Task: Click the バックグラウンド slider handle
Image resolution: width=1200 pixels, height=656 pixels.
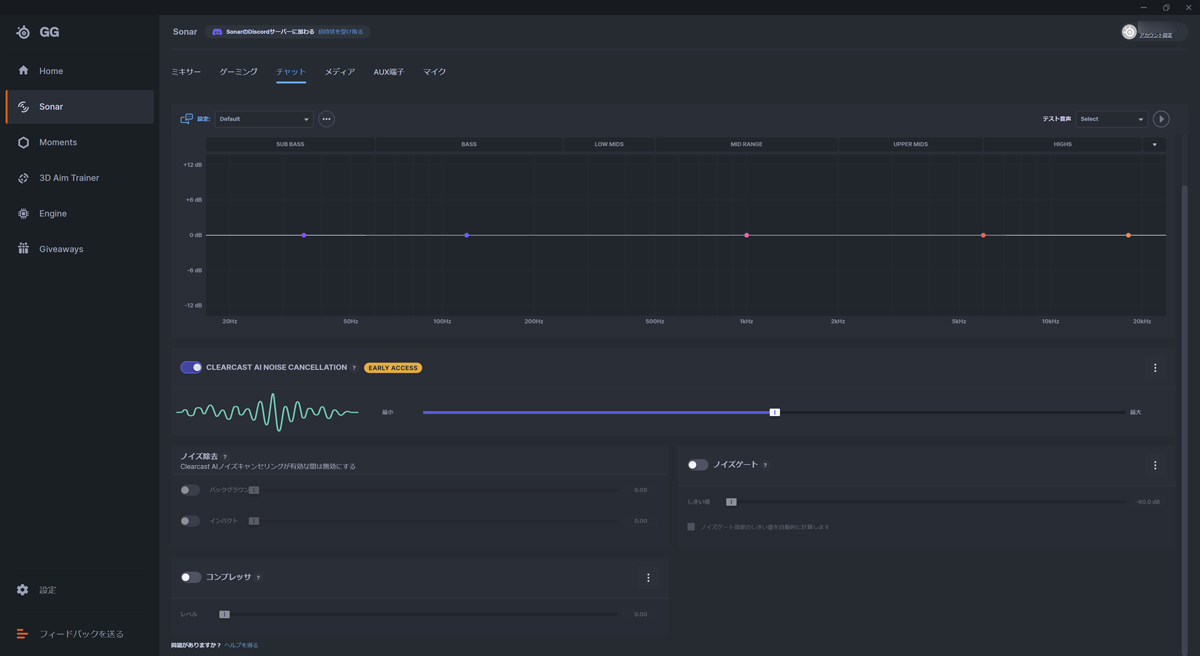Action: coord(254,490)
